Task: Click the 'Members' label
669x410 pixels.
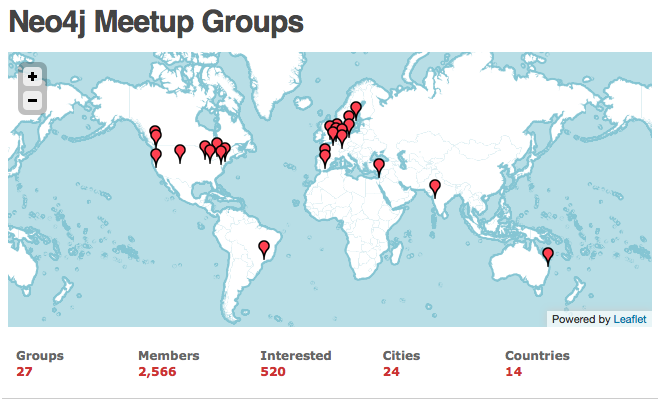Action: tap(169, 355)
